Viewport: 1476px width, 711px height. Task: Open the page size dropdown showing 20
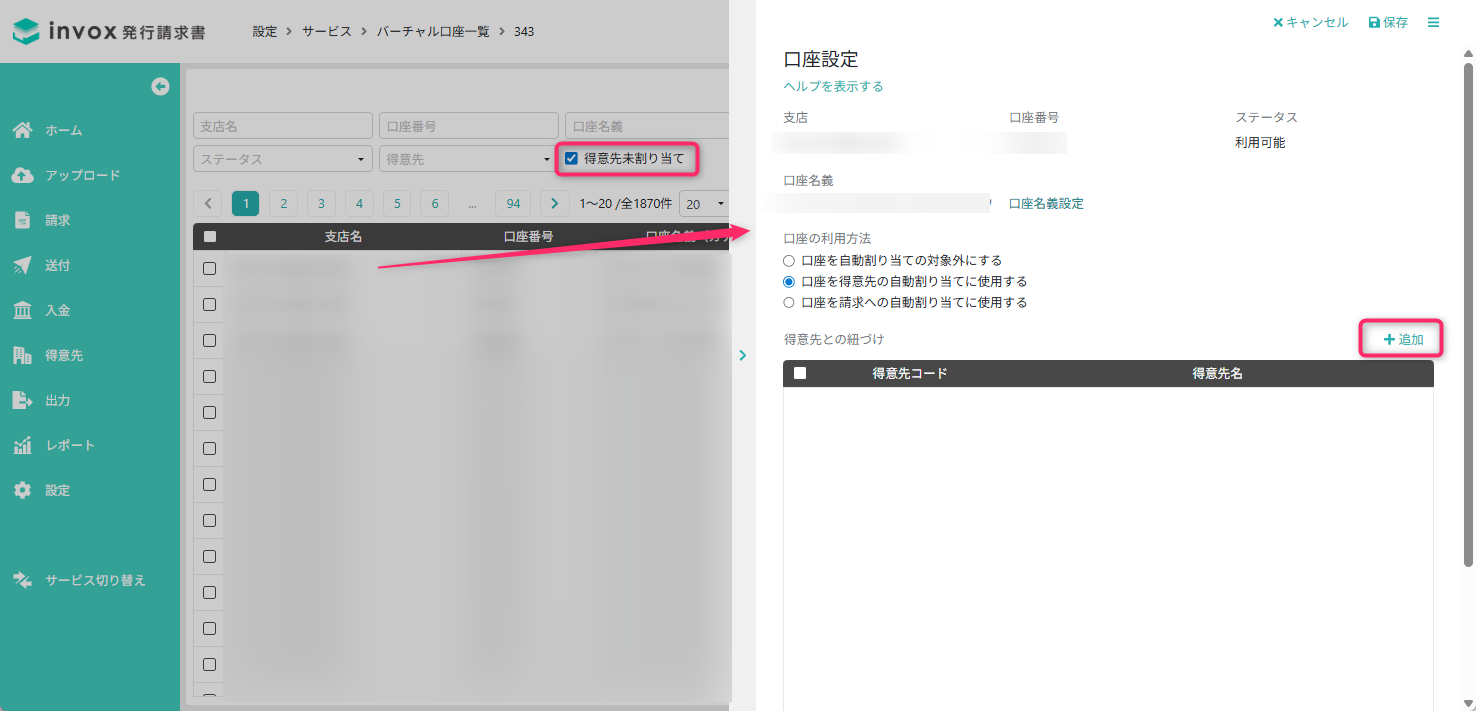704,204
